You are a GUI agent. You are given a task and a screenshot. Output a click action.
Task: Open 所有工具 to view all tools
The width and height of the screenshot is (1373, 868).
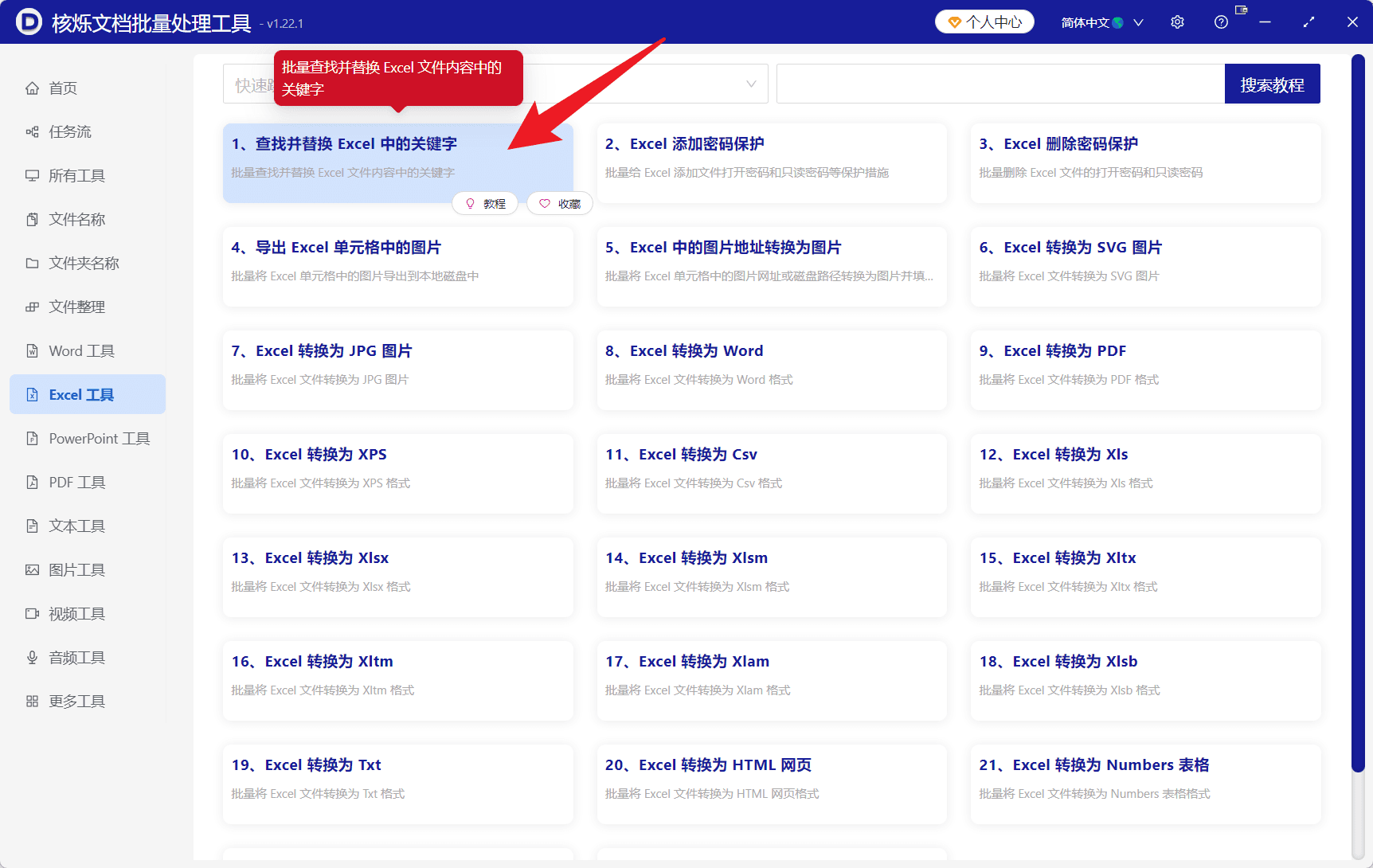click(76, 175)
